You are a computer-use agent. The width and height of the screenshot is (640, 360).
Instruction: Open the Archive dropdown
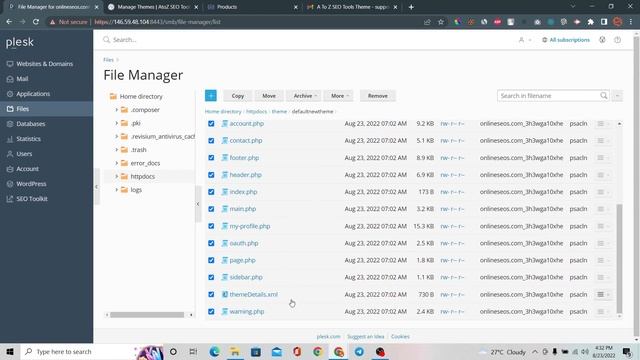pyautogui.click(x=304, y=96)
